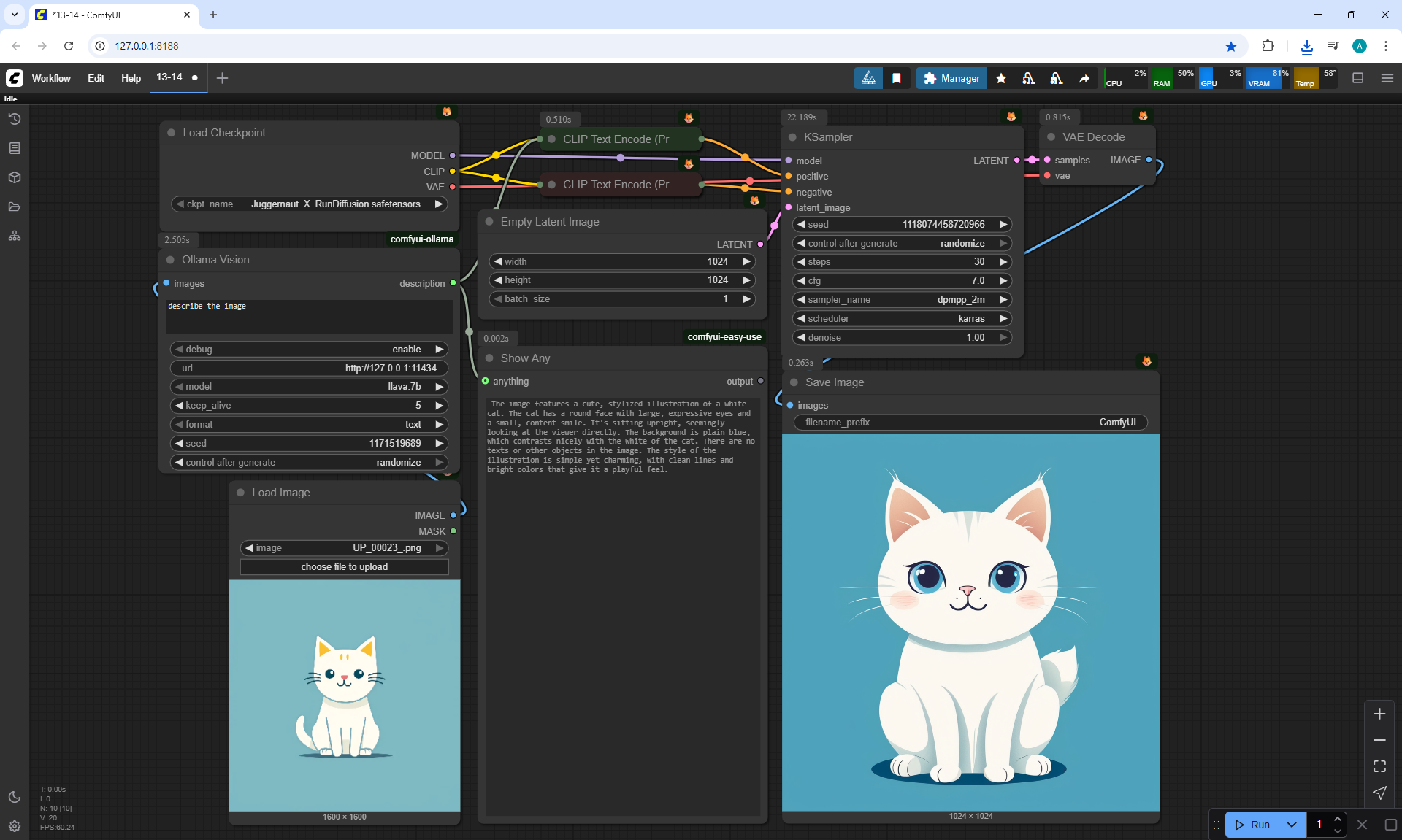Open settings gear icon at bottom left
This screenshot has height=840, width=1402.
[15, 826]
